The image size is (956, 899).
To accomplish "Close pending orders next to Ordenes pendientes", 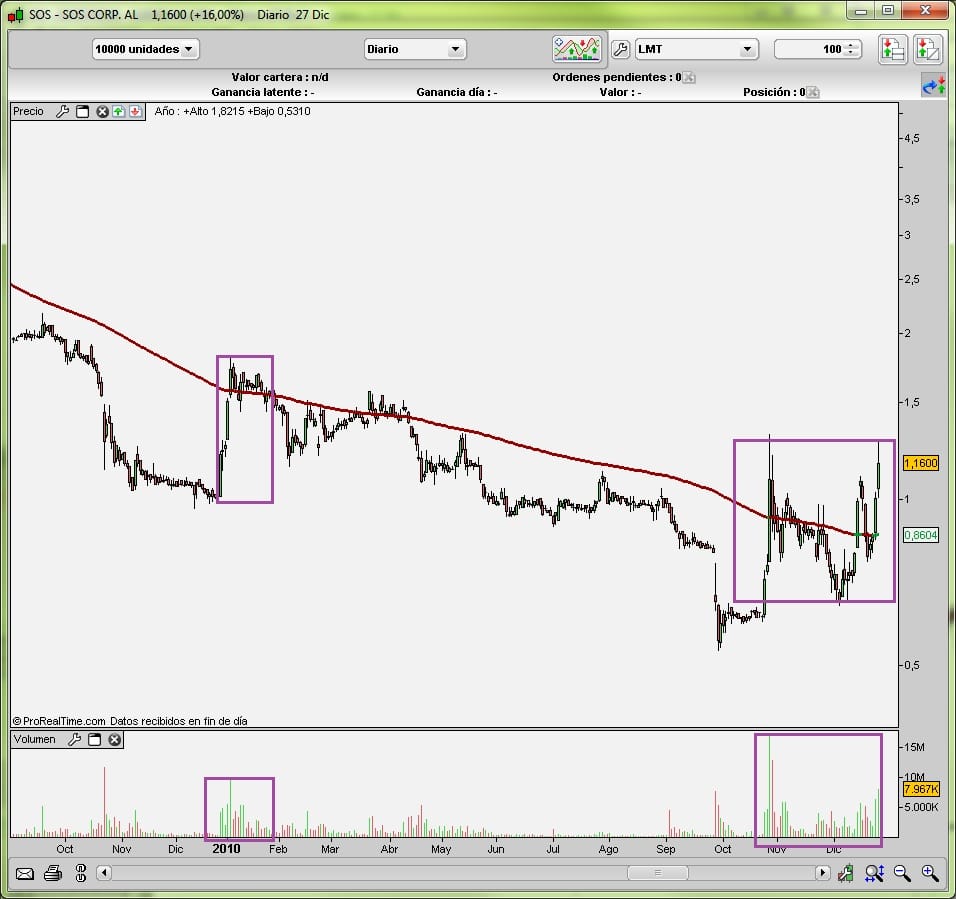I will 690,78.
